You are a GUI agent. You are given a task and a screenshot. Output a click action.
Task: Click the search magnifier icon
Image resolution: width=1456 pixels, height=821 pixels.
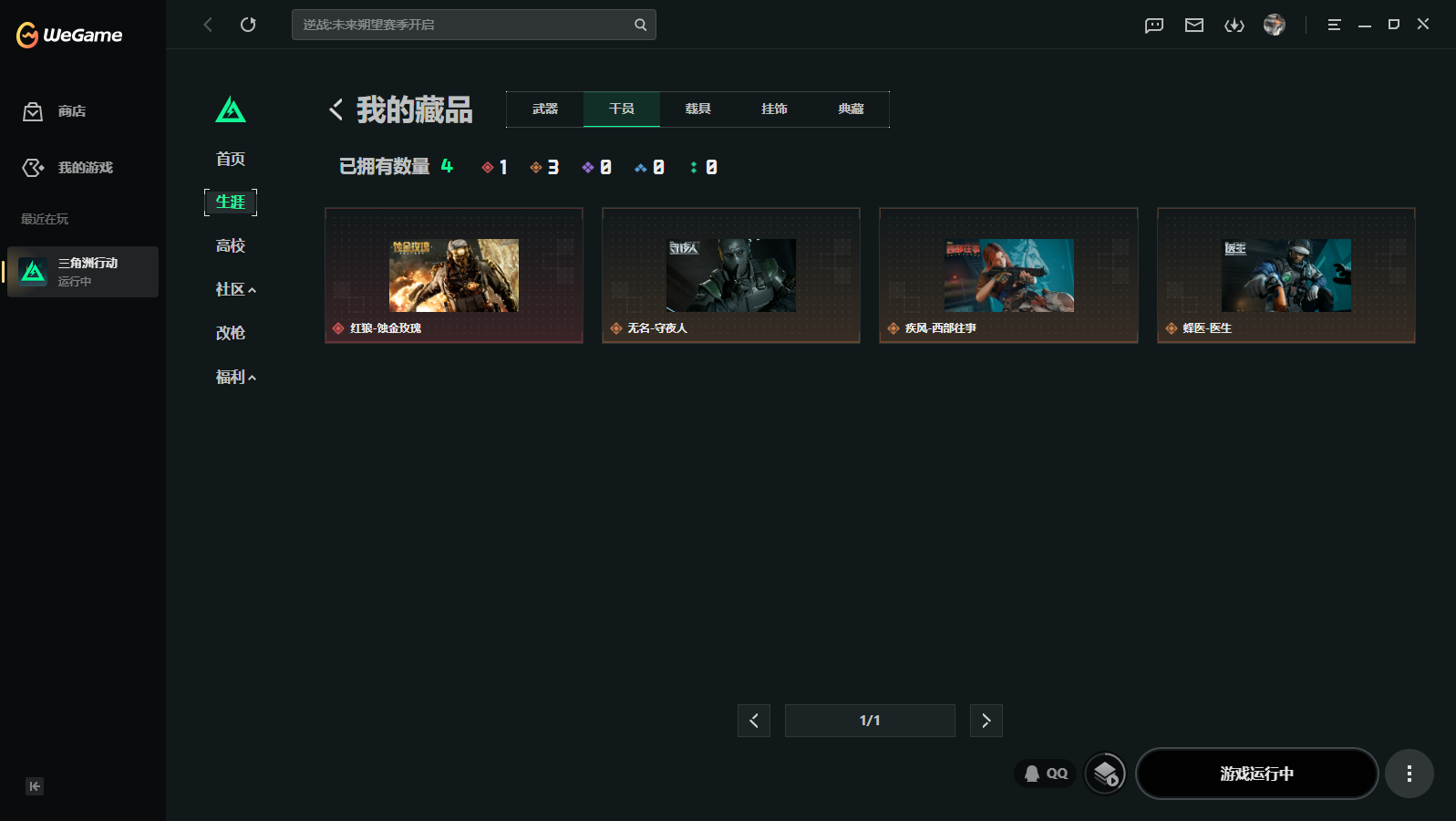[641, 25]
